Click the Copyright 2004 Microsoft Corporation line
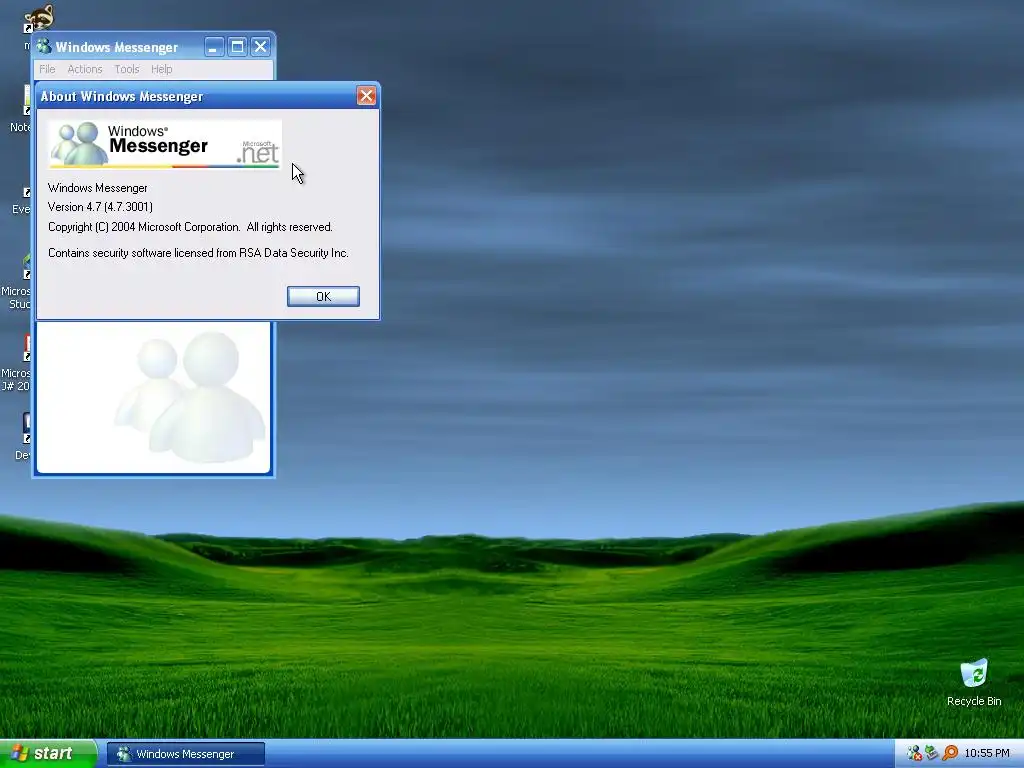 click(x=190, y=227)
